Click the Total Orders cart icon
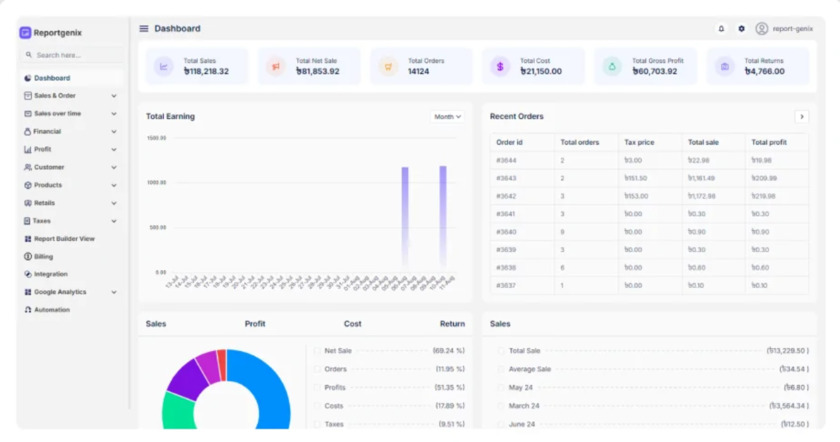 (388, 67)
